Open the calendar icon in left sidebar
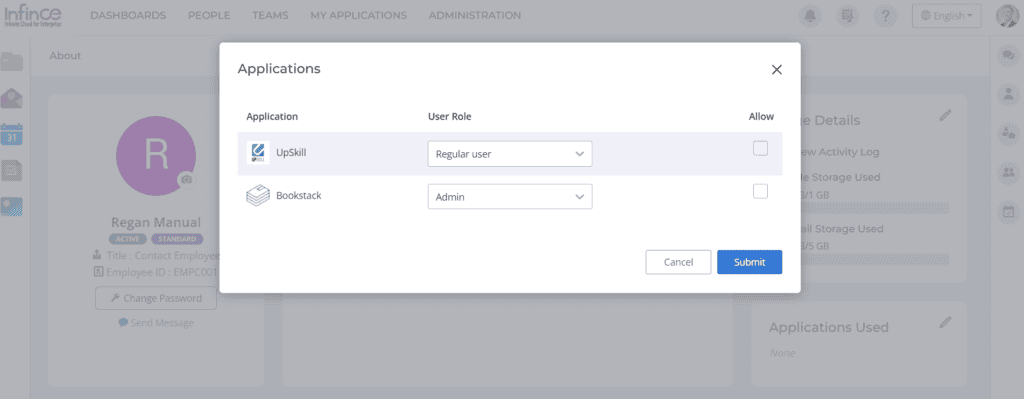 [12, 135]
